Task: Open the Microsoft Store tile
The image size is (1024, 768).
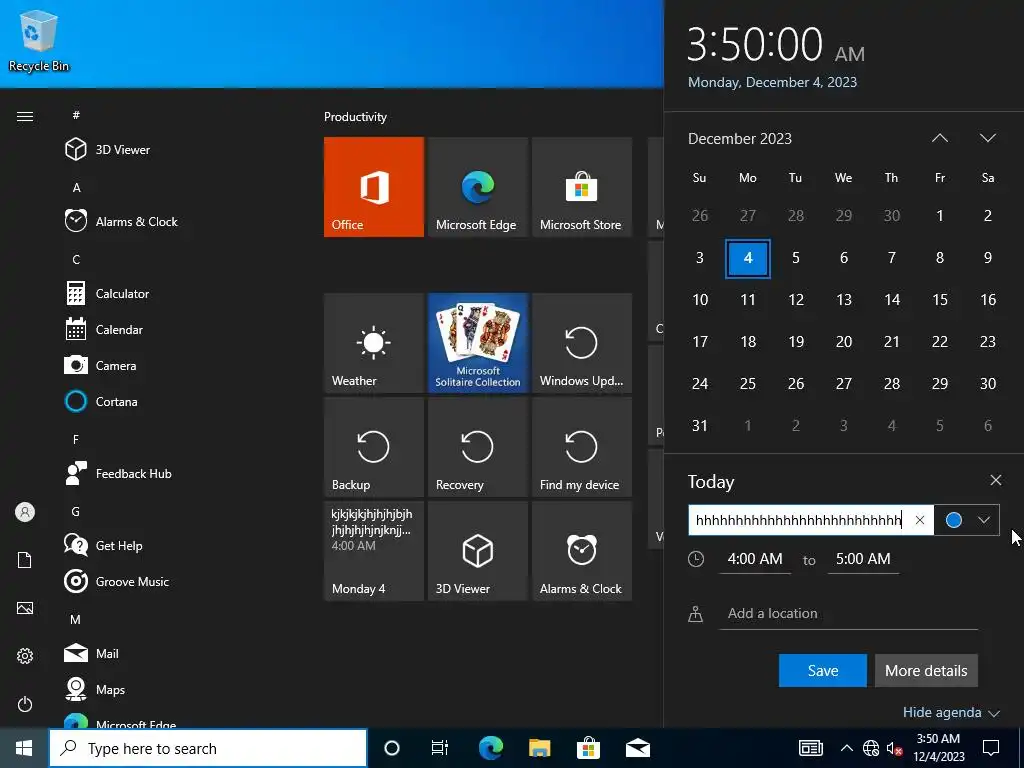Action: [582, 187]
